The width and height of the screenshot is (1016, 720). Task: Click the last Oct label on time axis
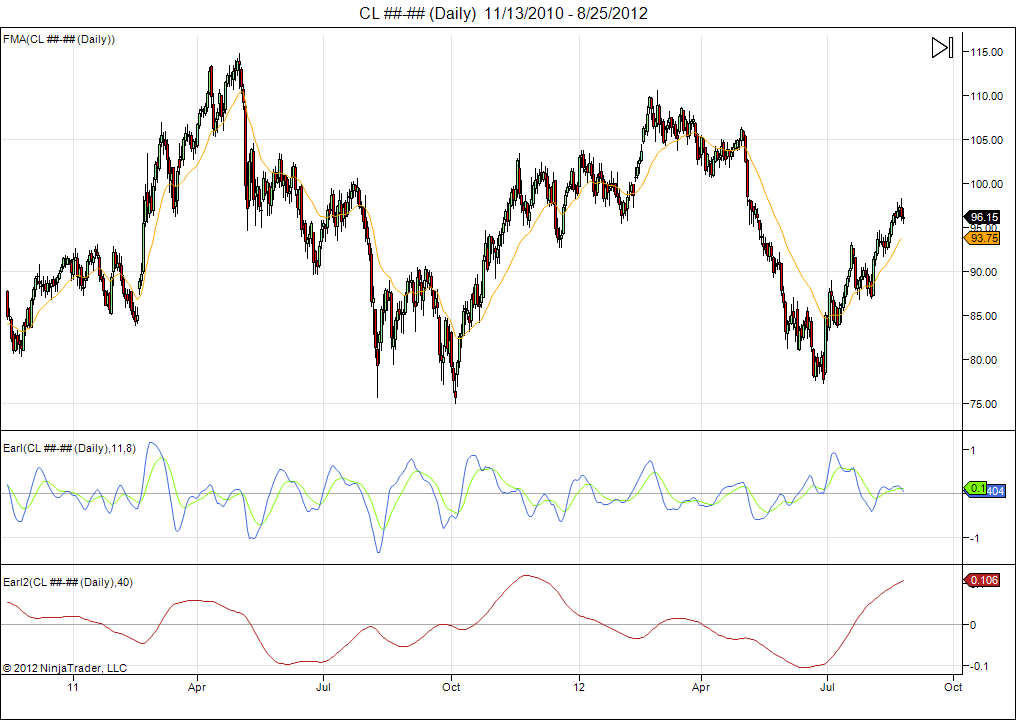[x=953, y=688]
